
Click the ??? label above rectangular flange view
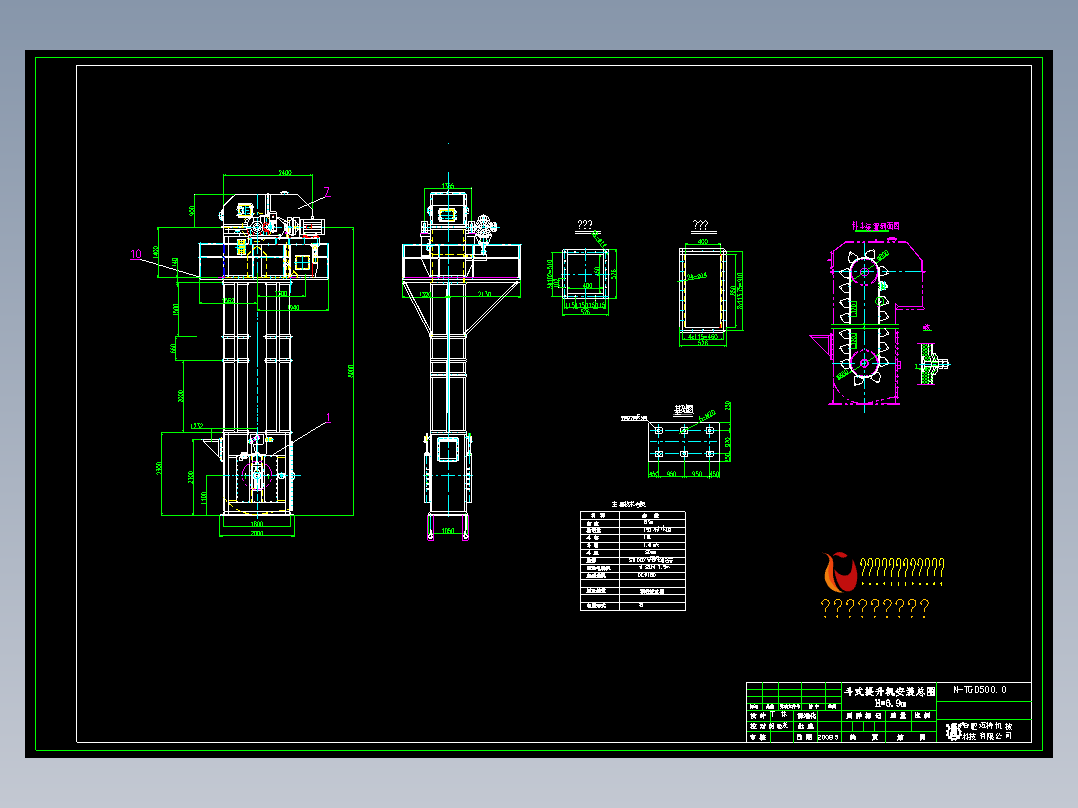click(700, 225)
